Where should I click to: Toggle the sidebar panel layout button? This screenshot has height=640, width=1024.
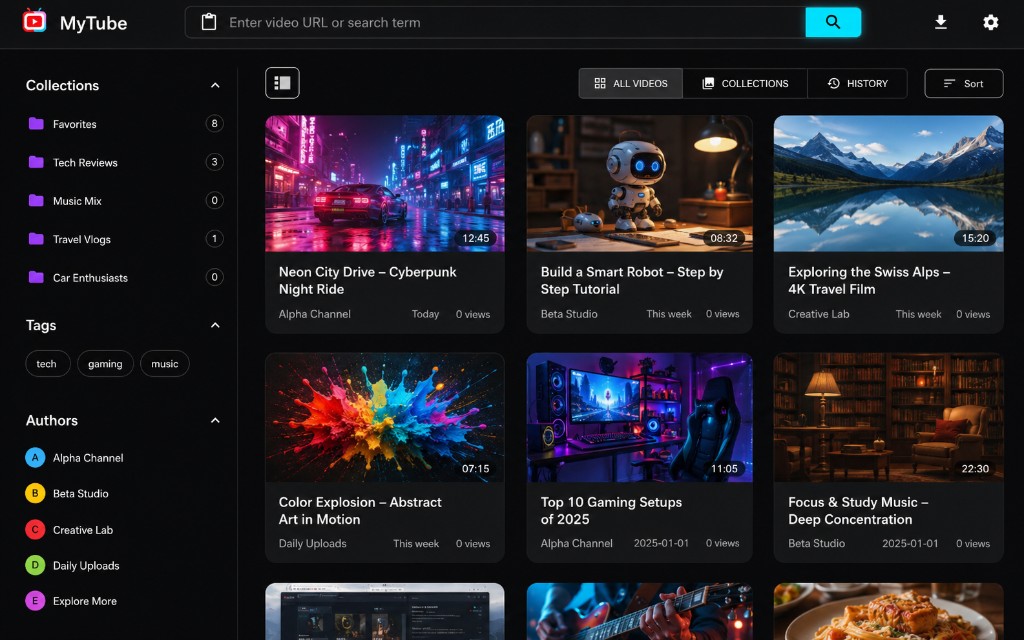[282, 83]
